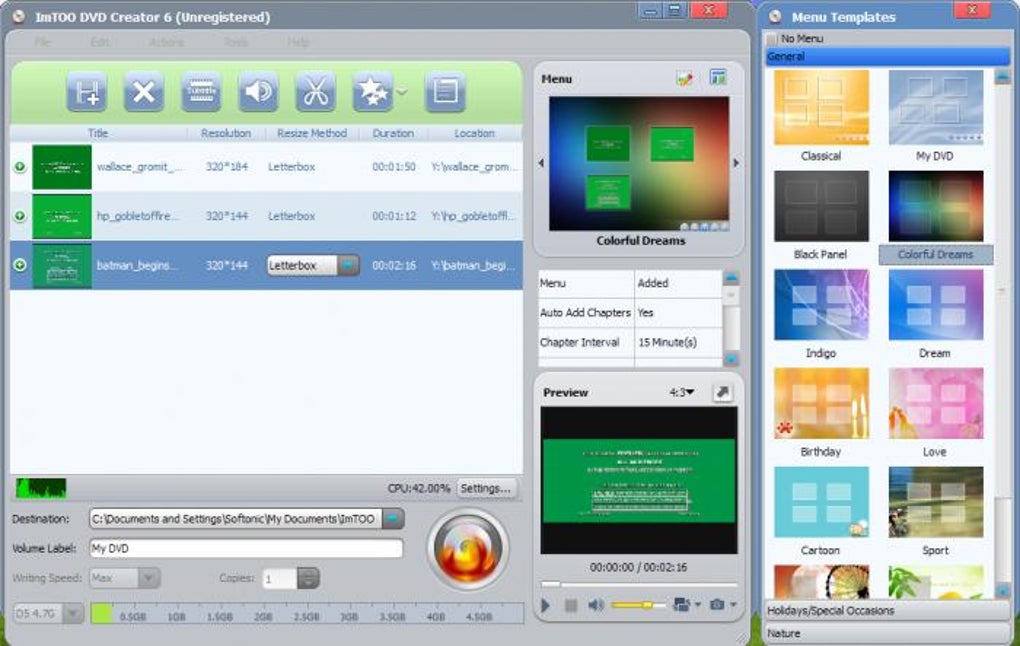This screenshot has width=1020, height=646.
Task: Open the subtitle toolbar icon
Action: coord(201,92)
